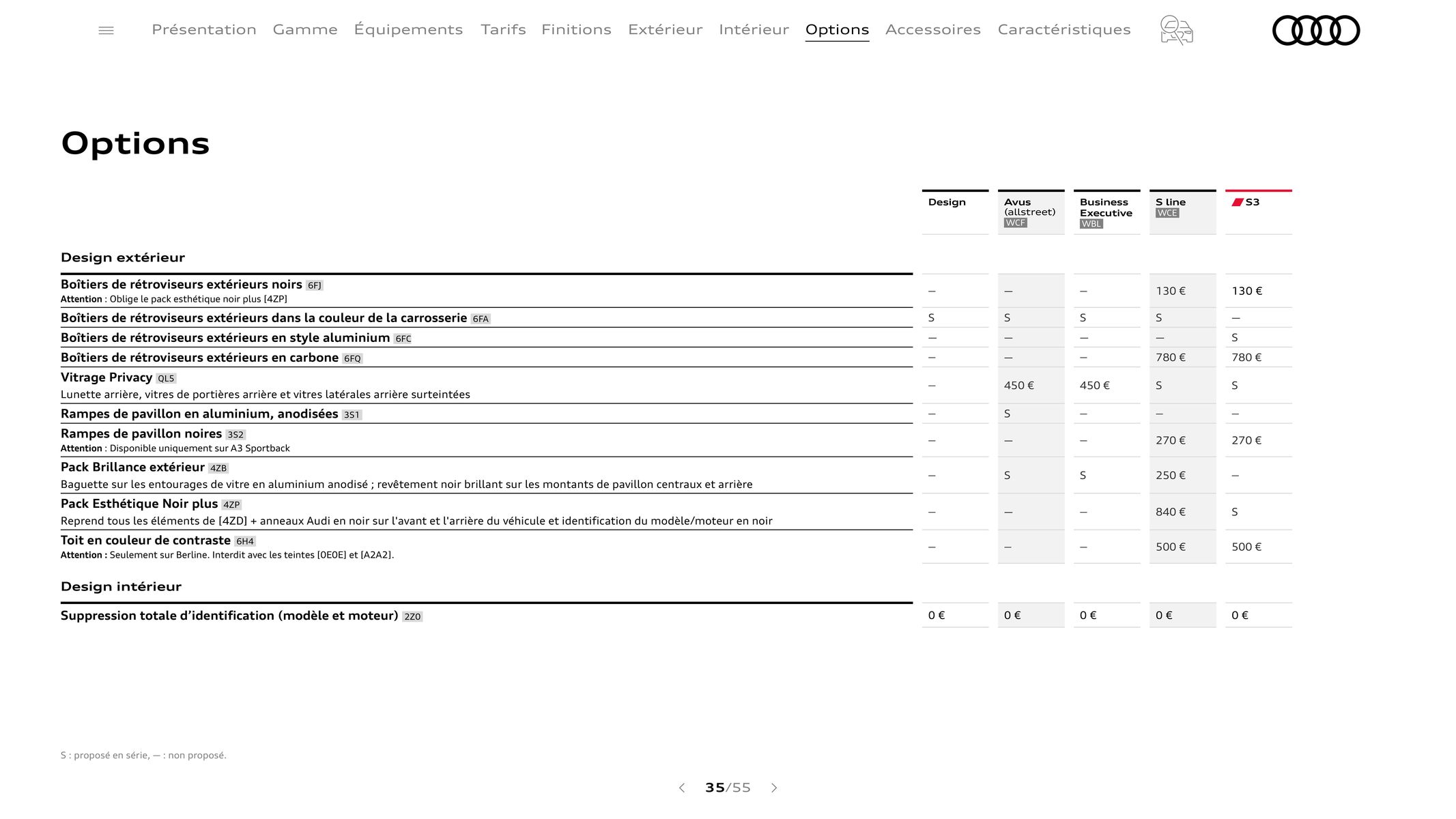
Task: Click the Design extérieur section heading
Action: tap(123, 257)
